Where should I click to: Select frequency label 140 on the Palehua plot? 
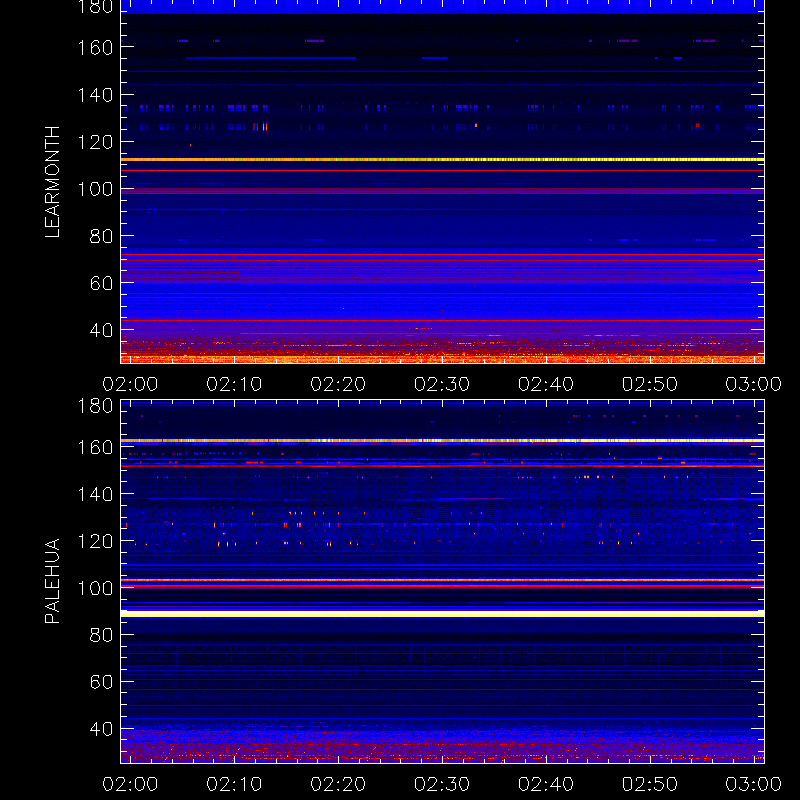click(95, 494)
